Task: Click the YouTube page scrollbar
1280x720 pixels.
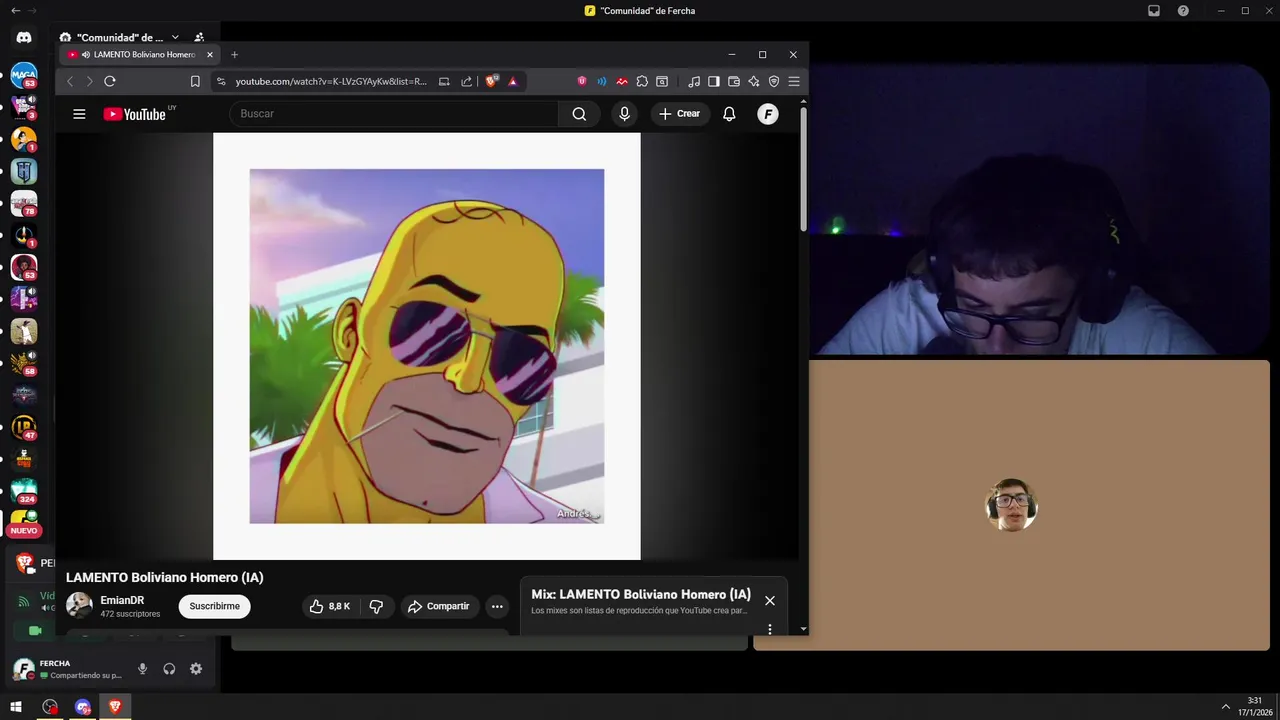Action: [x=803, y=170]
